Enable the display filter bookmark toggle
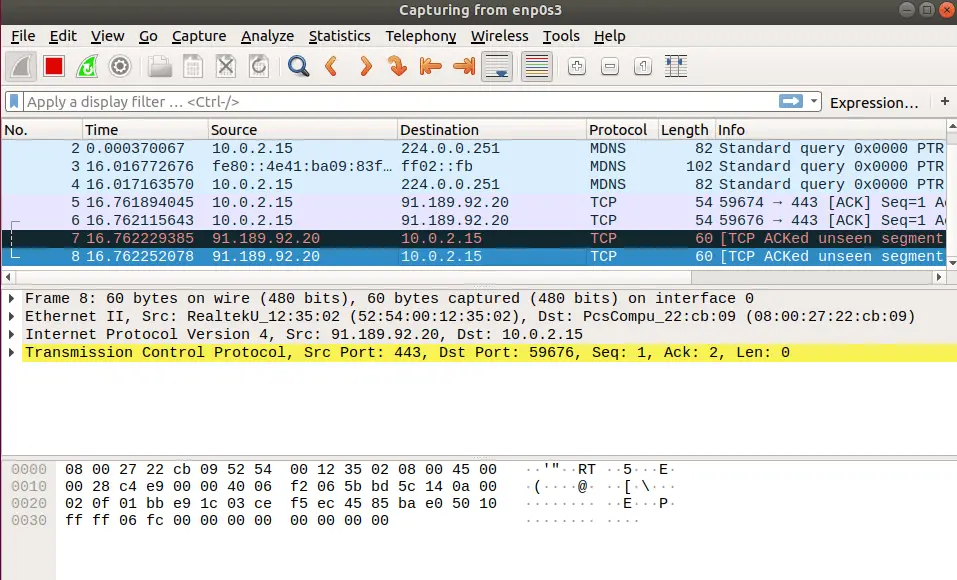The height and width of the screenshot is (580, 957). (x=12, y=101)
